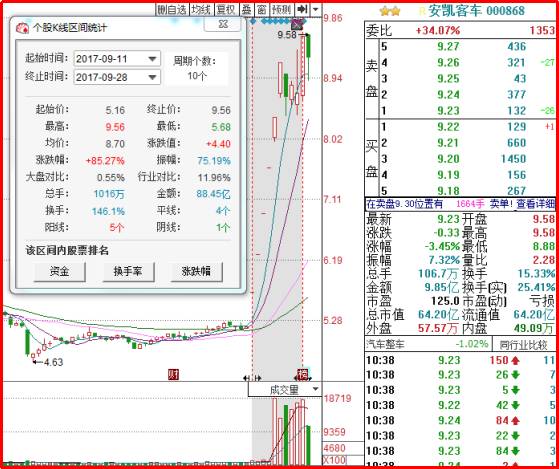Screen dimensions: 559x469
Task: Open the 起始时间 date dropdown
Action: (x=152, y=59)
